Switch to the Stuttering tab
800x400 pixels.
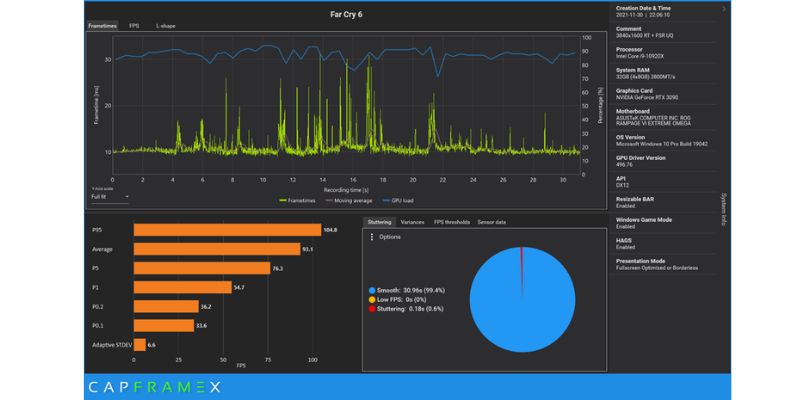point(380,222)
